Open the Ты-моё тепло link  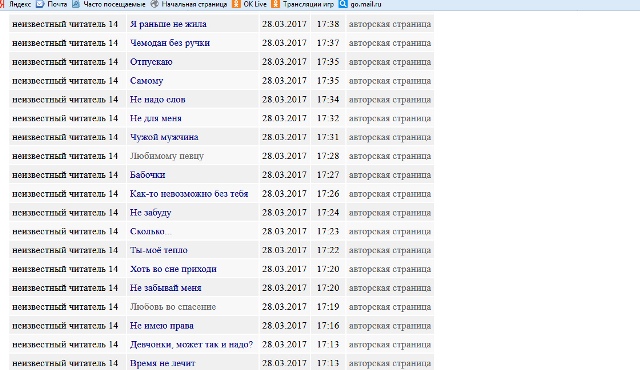coord(158,250)
